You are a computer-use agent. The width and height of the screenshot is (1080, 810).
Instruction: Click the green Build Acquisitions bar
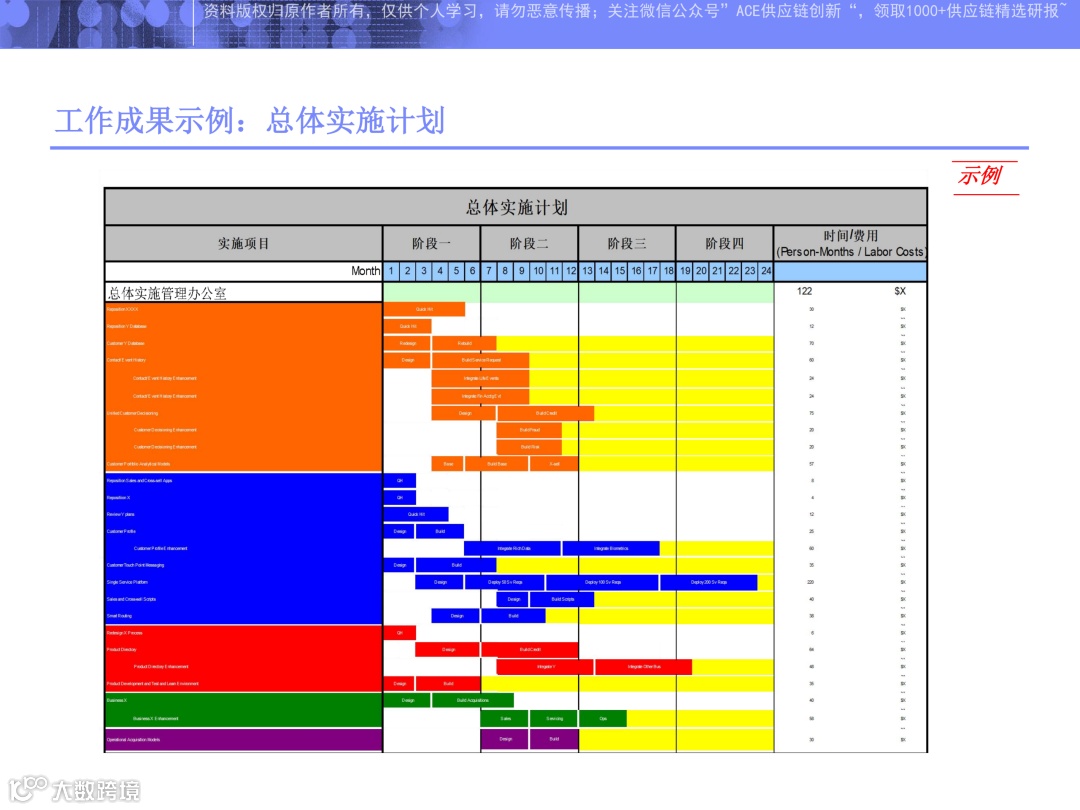(x=472, y=700)
